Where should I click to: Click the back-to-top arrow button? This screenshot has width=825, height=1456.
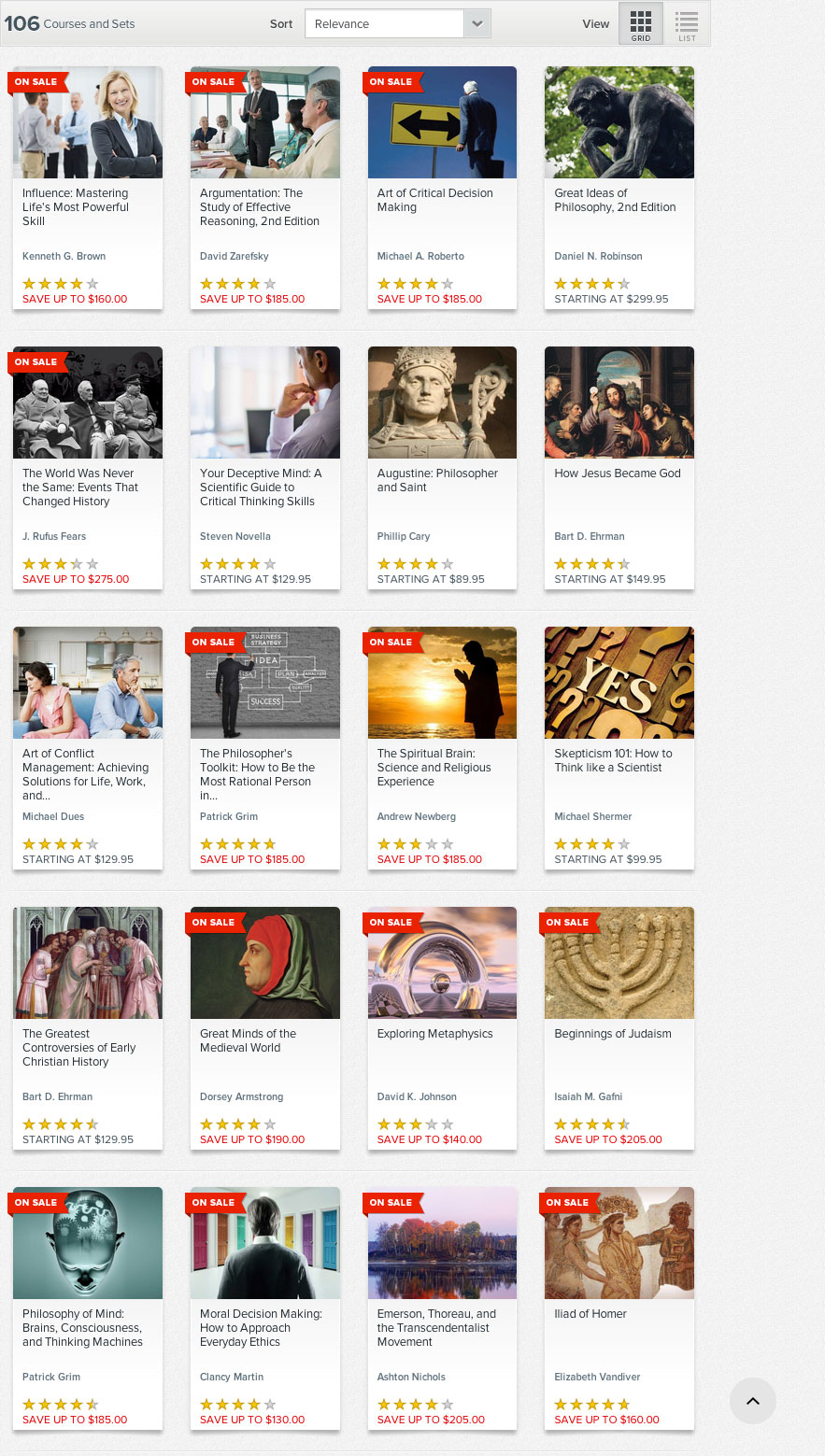[x=753, y=1401]
